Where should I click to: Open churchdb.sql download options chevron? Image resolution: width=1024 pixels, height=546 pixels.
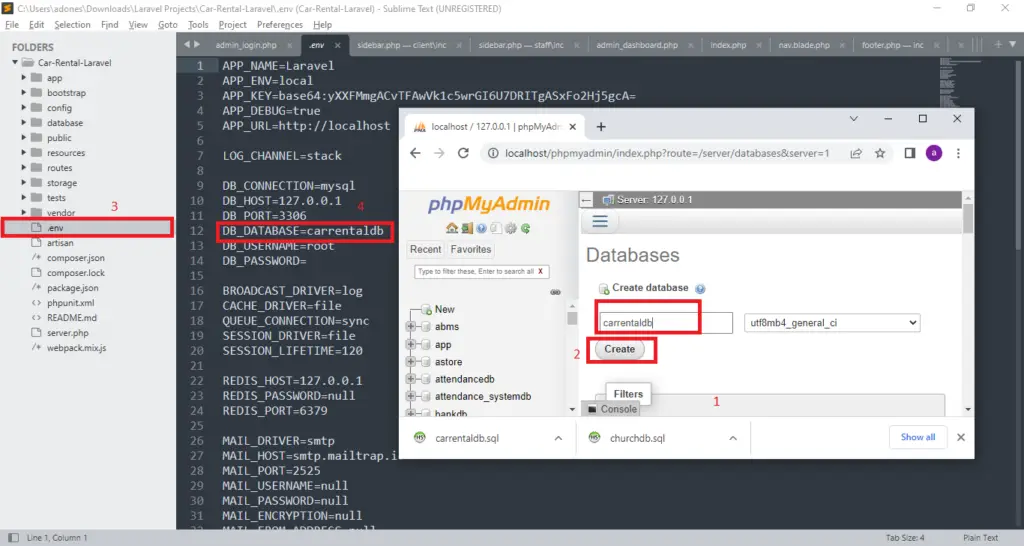click(733, 438)
